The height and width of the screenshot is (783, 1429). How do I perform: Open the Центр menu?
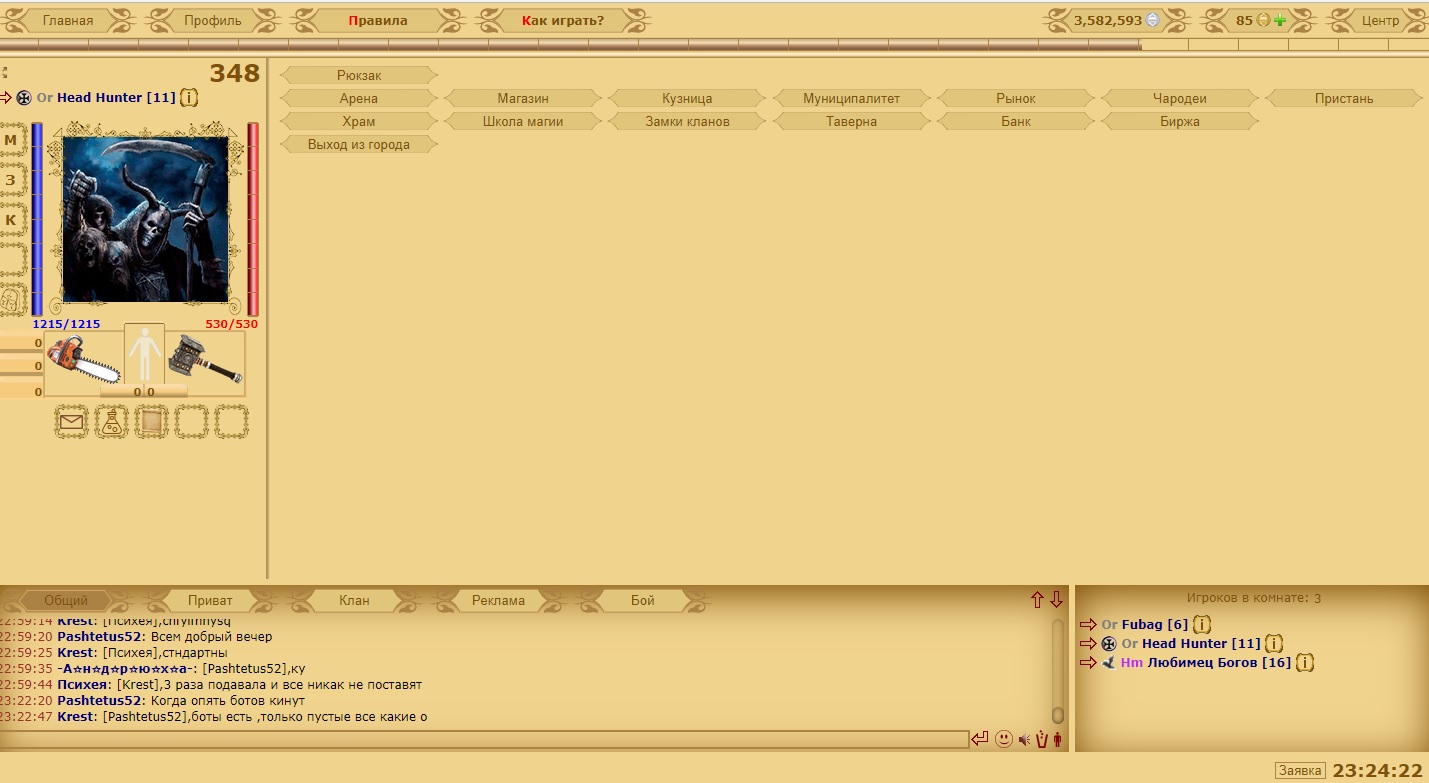(1381, 20)
